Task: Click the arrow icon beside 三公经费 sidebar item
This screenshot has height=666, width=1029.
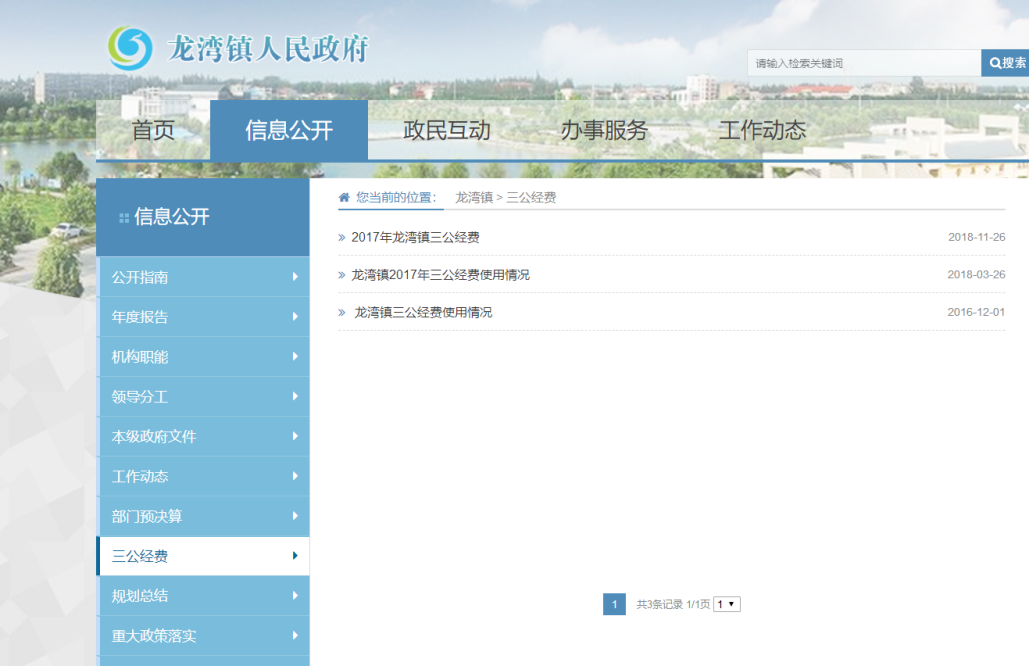Action: pyautogui.click(x=295, y=556)
